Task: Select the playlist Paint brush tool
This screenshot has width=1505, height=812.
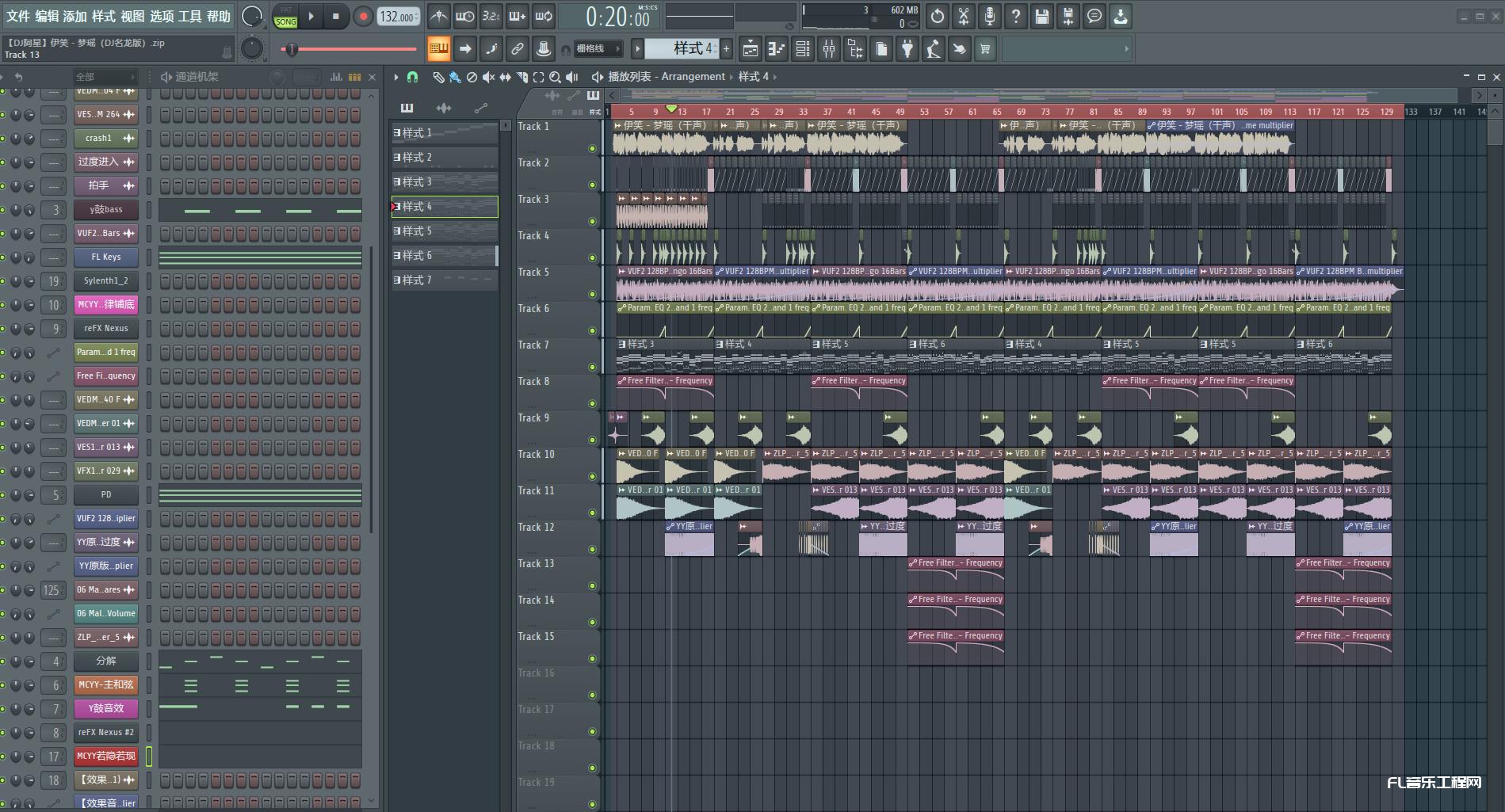Action: (455, 77)
